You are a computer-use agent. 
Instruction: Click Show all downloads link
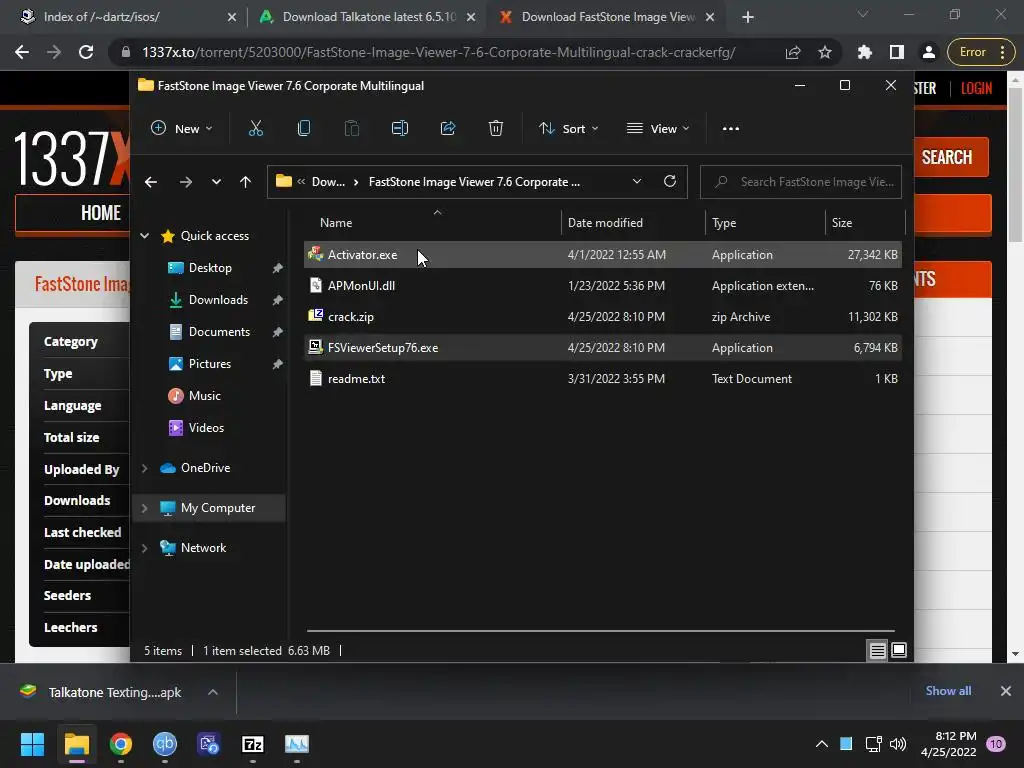point(948,691)
